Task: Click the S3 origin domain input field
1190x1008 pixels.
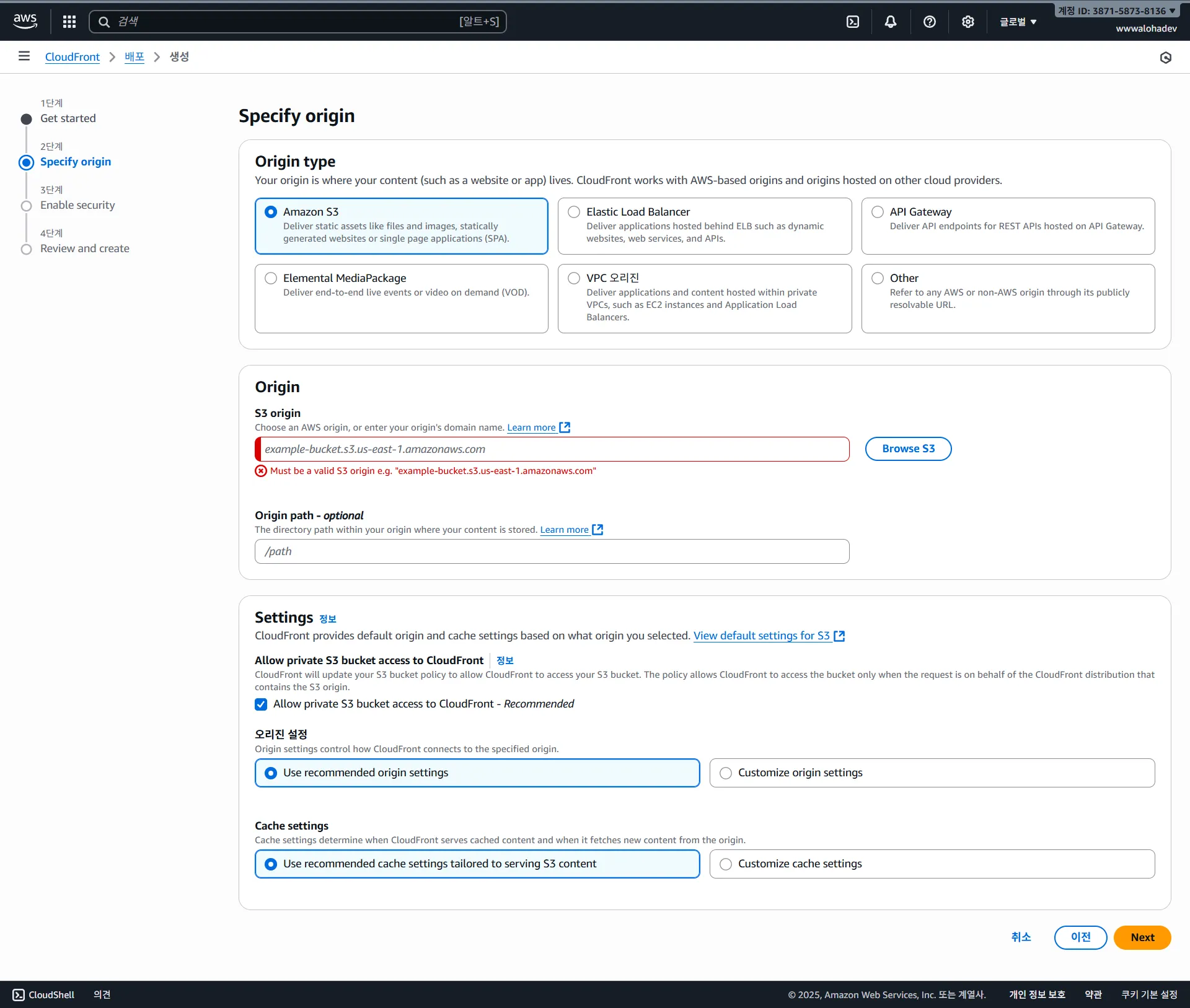Action: click(552, 449)
